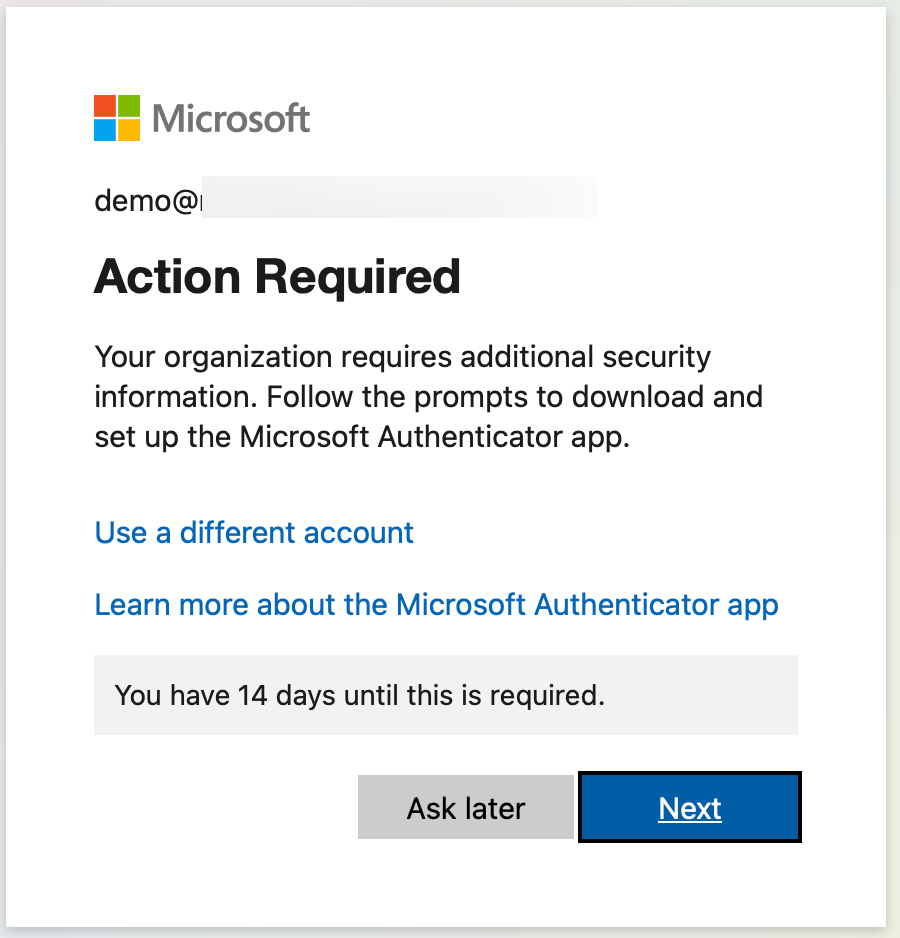Click the Microsoft four-square logo icon
The height and width of the screenshot is (938, 900).
pos(117,118)
